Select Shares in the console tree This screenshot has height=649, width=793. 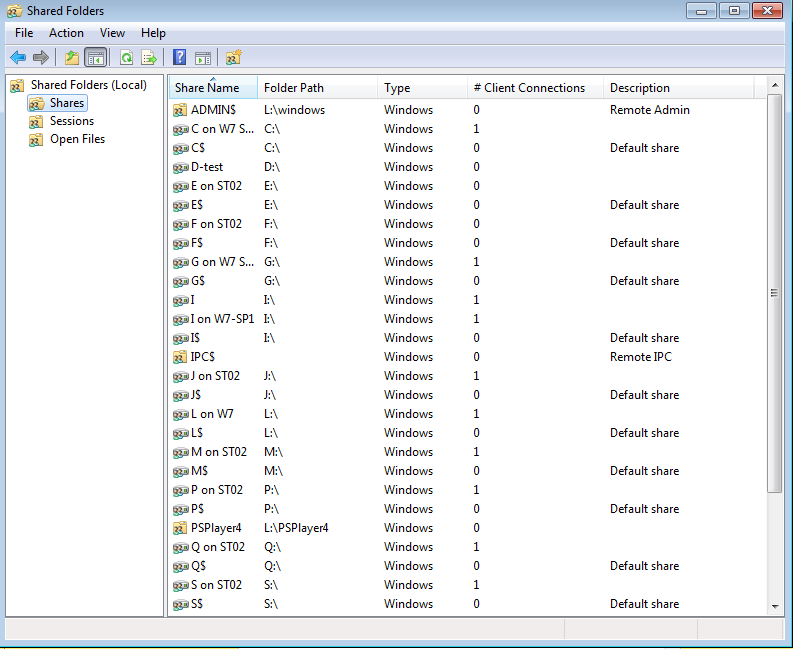click(x=67, y=103)
